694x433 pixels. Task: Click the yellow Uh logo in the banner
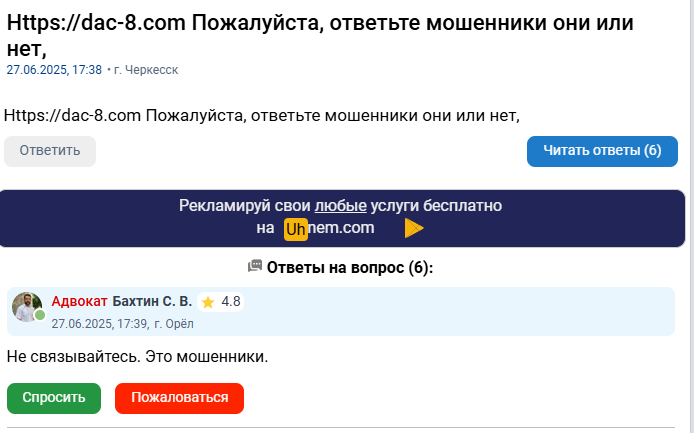(x=295, y=228)
